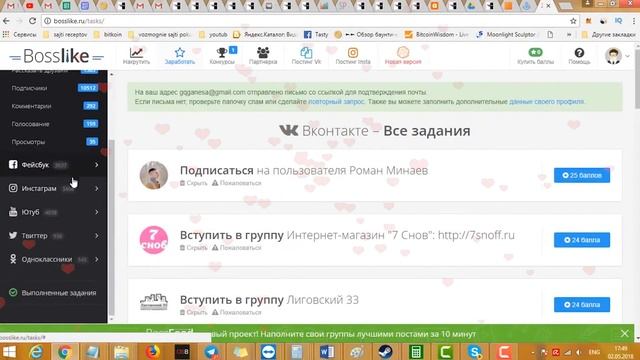
Task: Open the bitkoin bookmark folder
Action: click(108, 35)
